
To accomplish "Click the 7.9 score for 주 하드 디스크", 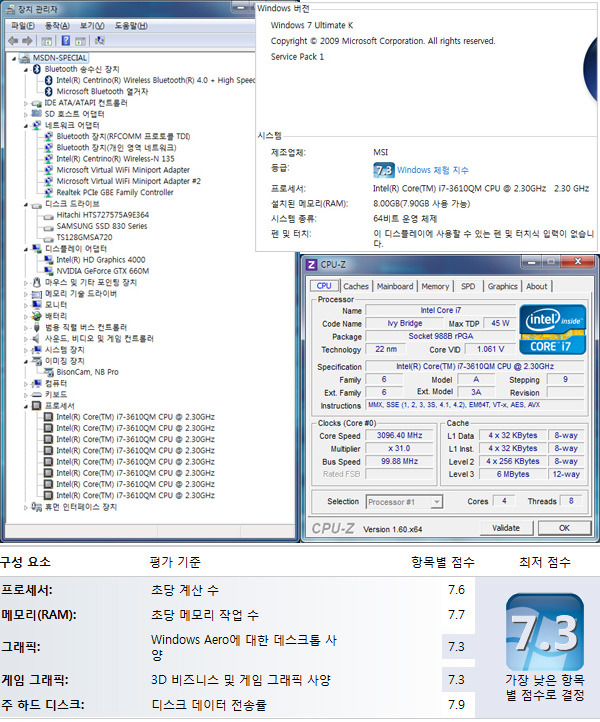I will pos(456,705).
